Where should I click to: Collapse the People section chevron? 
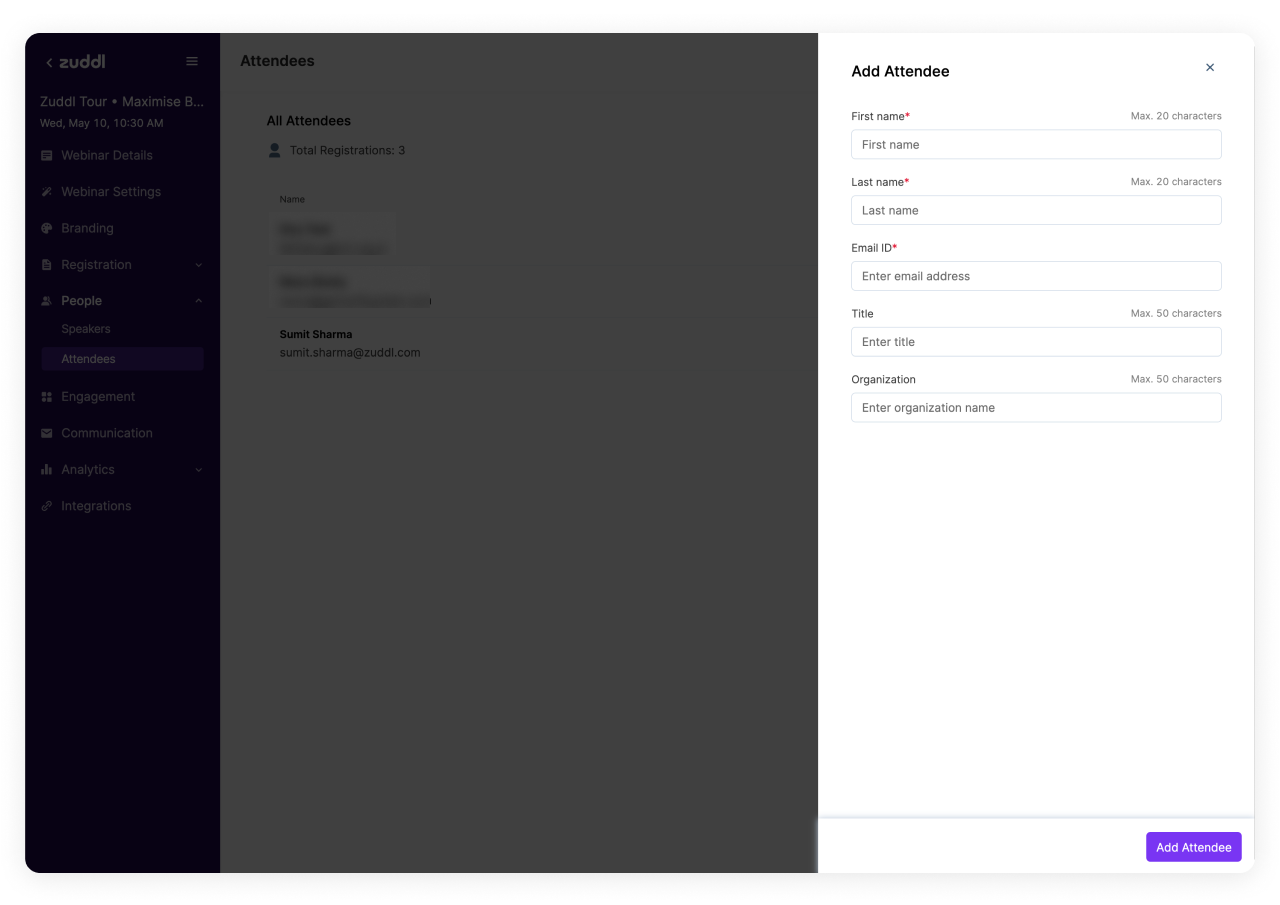[x=198, y=301]
